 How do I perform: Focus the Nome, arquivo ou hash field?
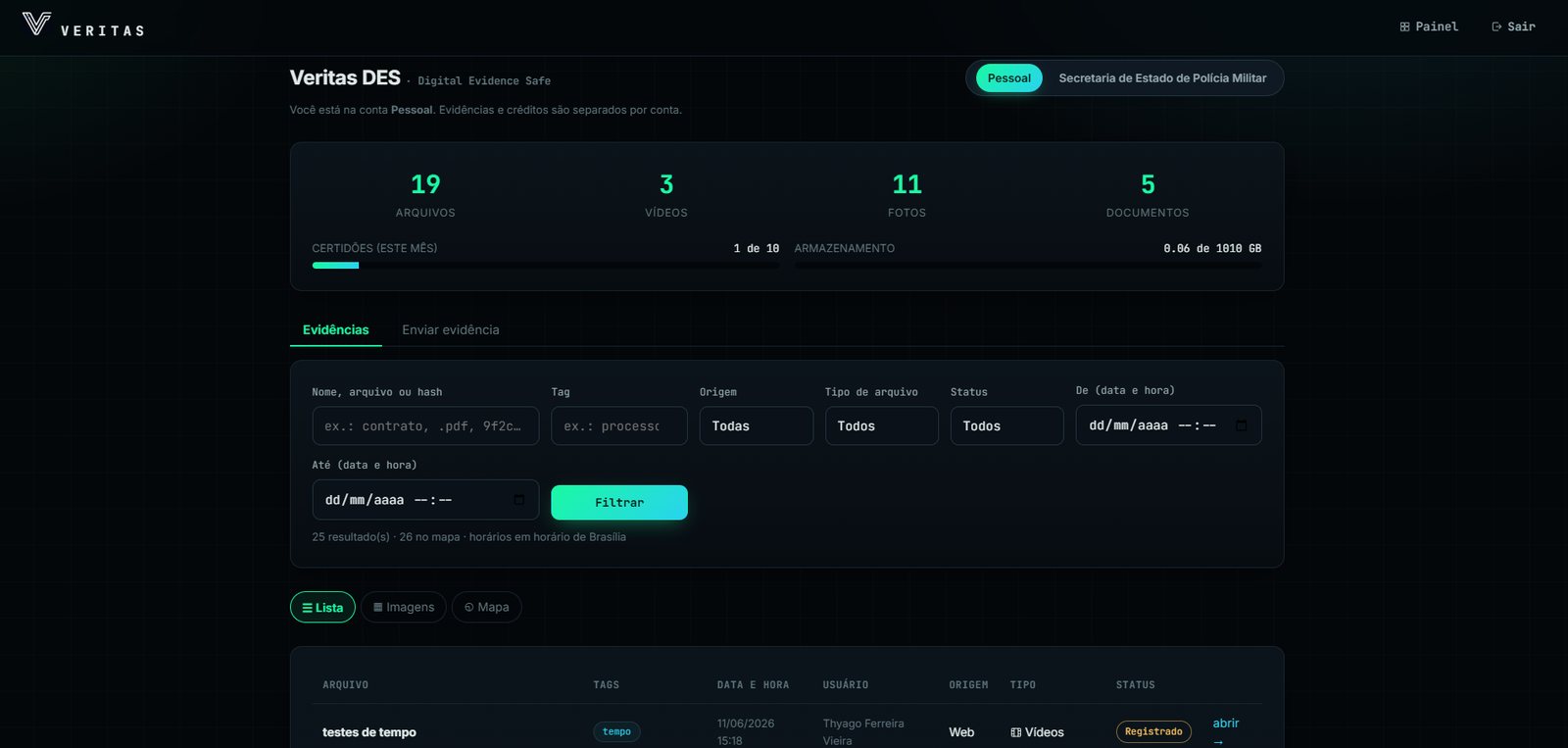coord(425,426)
